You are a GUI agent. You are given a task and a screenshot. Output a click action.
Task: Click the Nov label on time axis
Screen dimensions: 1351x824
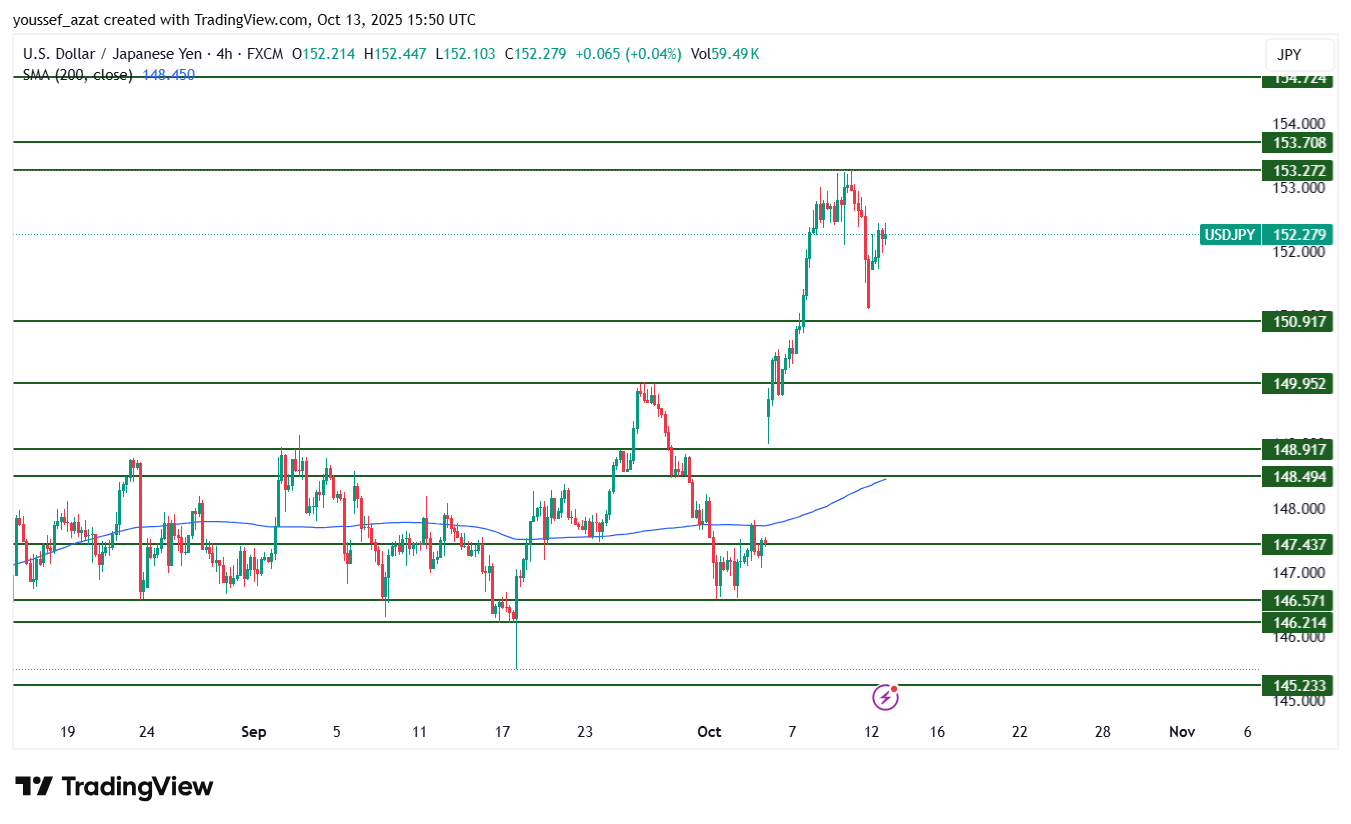tap(1182, 732)
